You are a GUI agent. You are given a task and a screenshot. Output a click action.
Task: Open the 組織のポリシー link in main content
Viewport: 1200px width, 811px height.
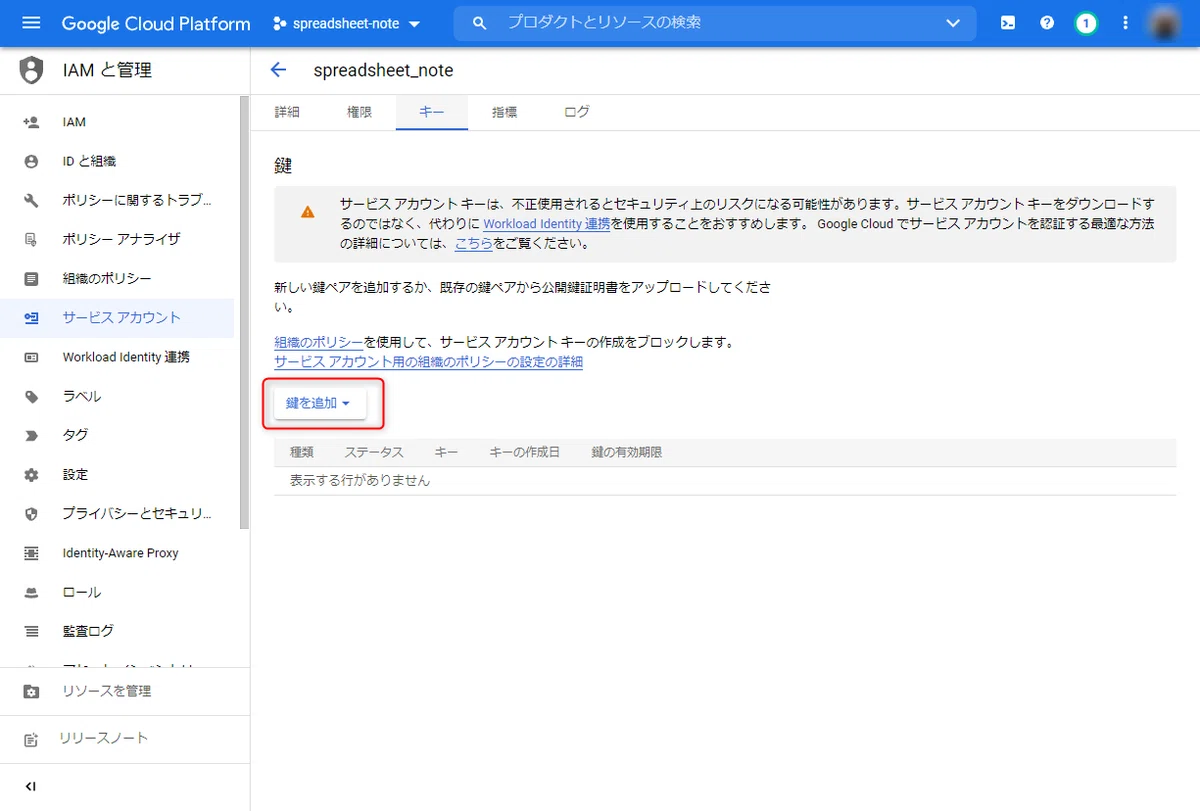[x=319, y=342]
